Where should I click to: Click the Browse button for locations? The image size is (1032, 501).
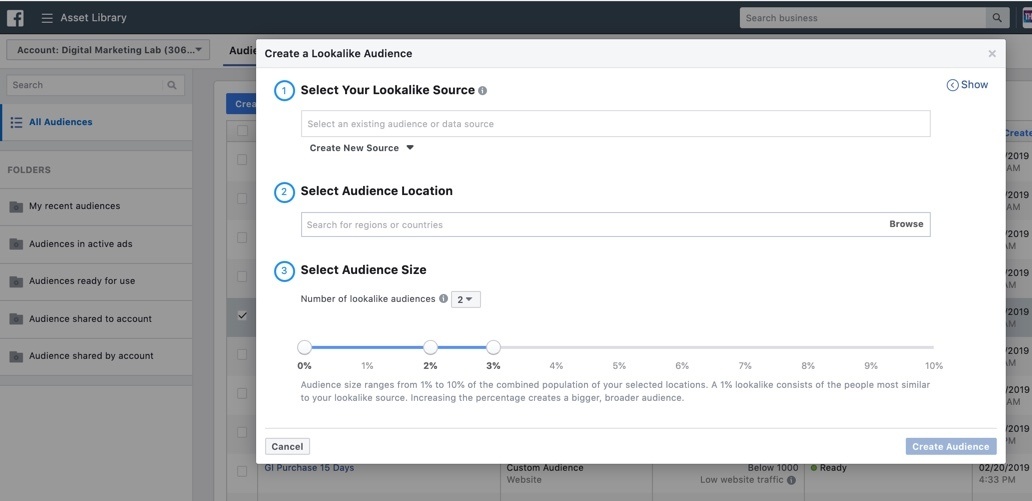pyautogui.click(x=906, y=224)
